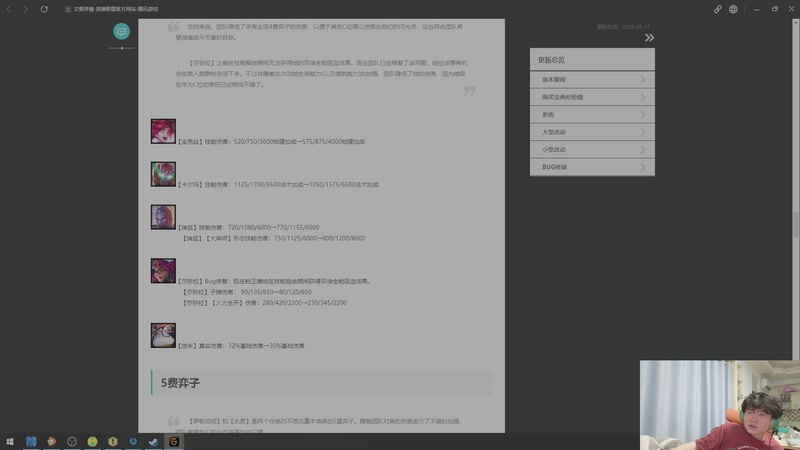Expand chevron on the 小型改动 row

point(643,149)
